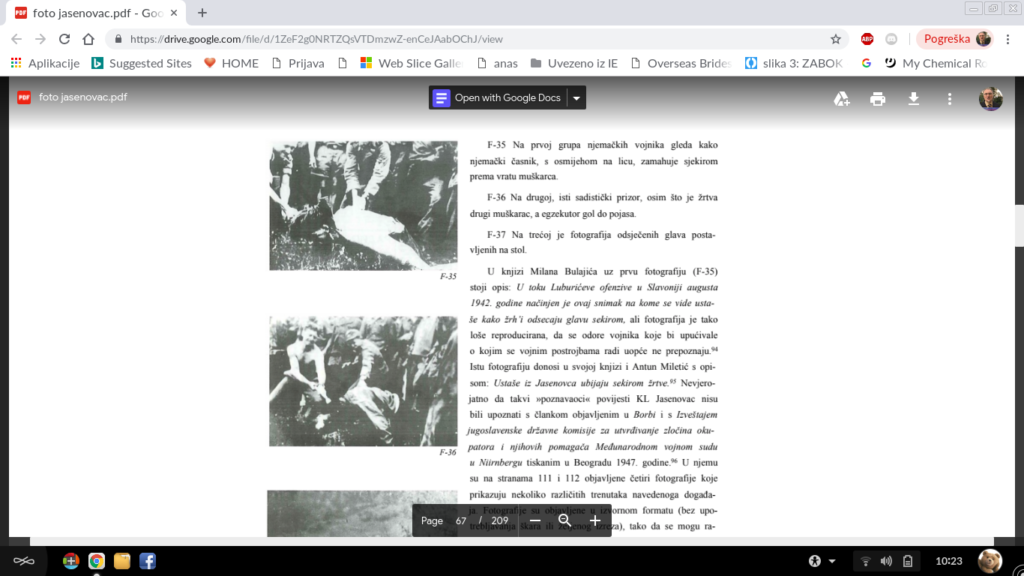Zoom out using the minus button
Viewport: 1024px width, 576px height.
[x=535, y=520]
